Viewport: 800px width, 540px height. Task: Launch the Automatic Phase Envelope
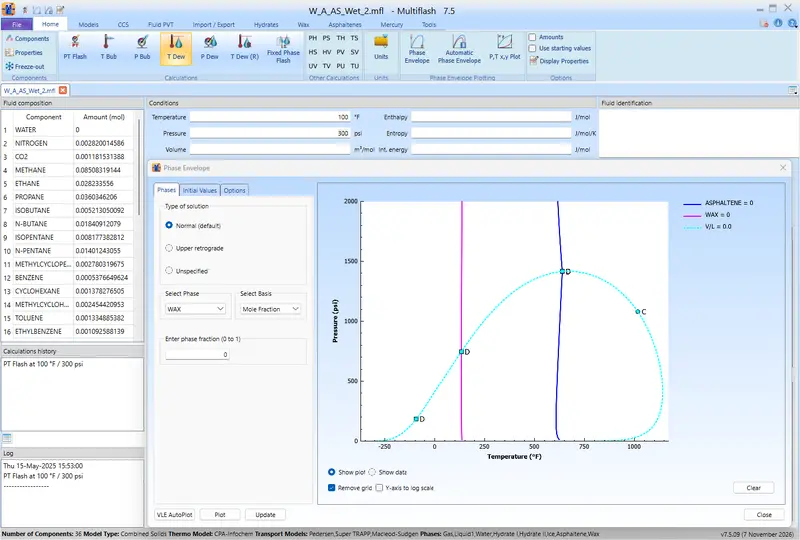[x=460, y=47]
